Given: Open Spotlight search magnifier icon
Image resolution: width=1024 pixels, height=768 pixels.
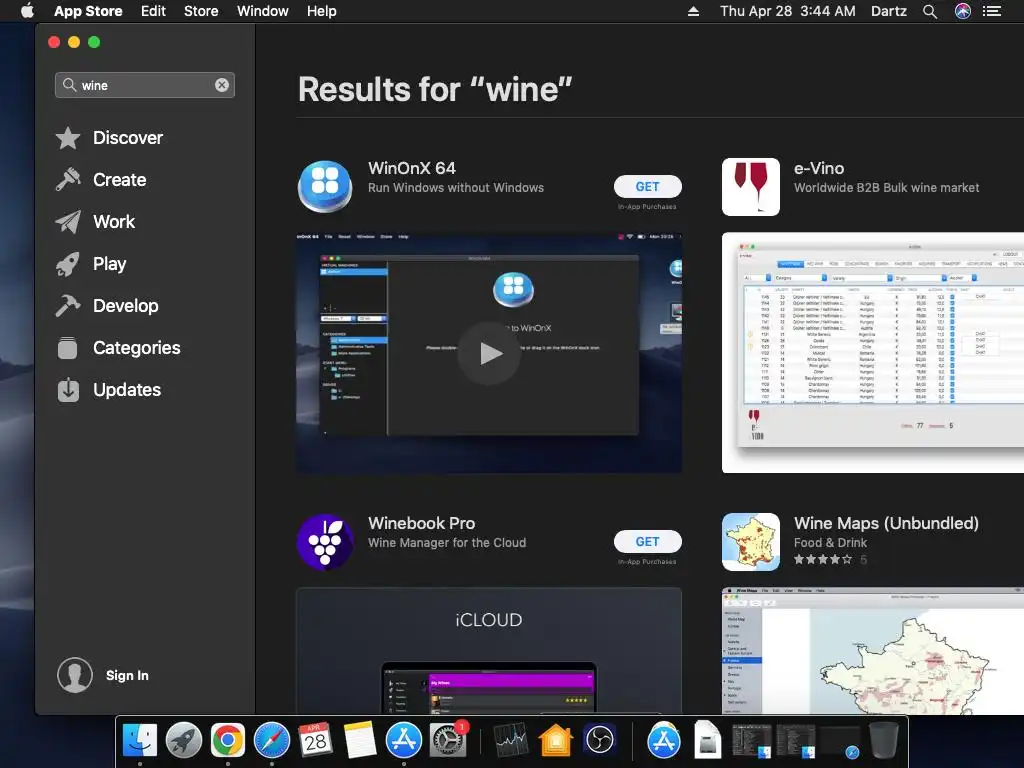Looking at the screenshot, I should (x=930, y=11).
